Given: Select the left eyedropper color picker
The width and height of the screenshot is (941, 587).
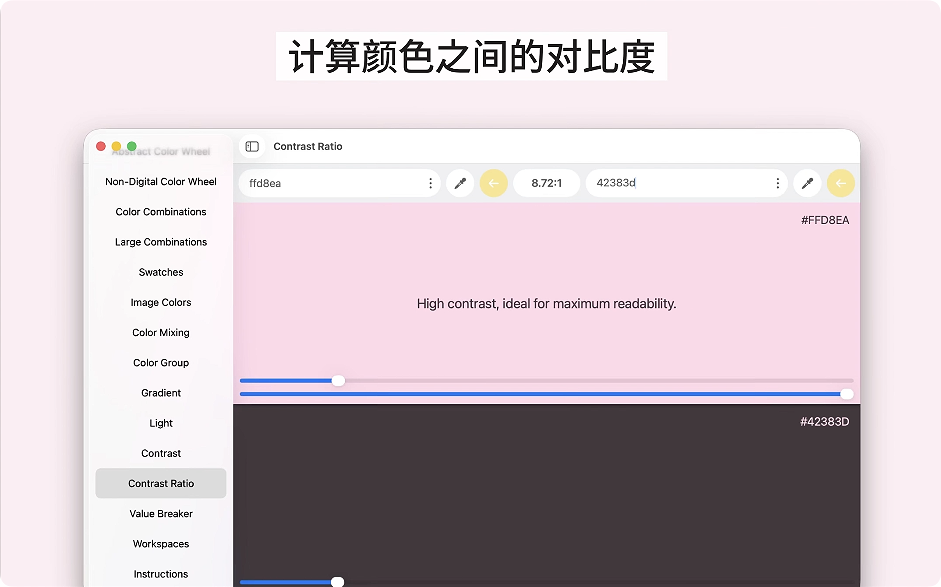Looking at the screenshot, I should coord(460,183).
